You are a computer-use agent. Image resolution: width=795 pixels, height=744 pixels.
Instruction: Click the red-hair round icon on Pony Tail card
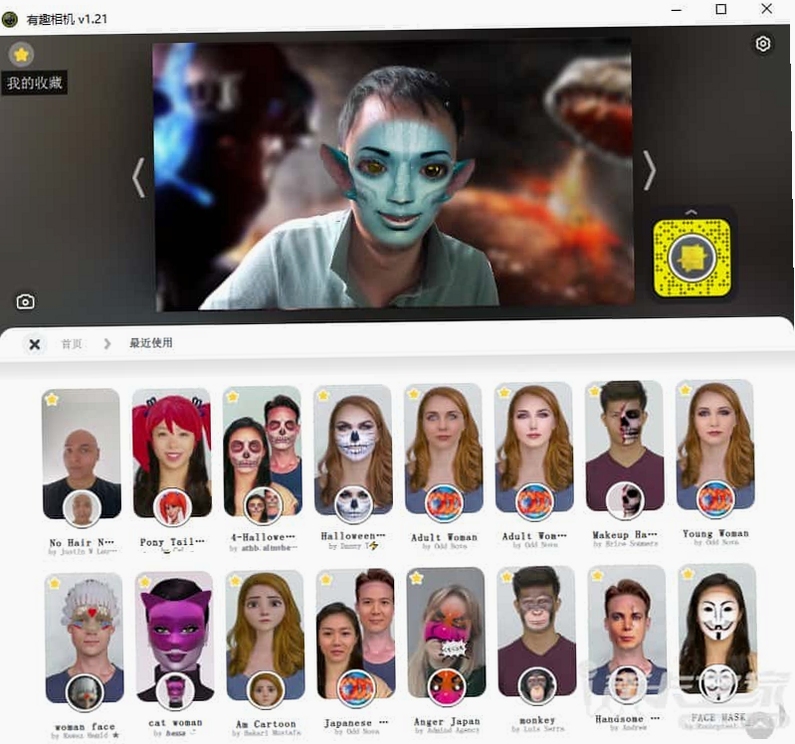(172, 507)
